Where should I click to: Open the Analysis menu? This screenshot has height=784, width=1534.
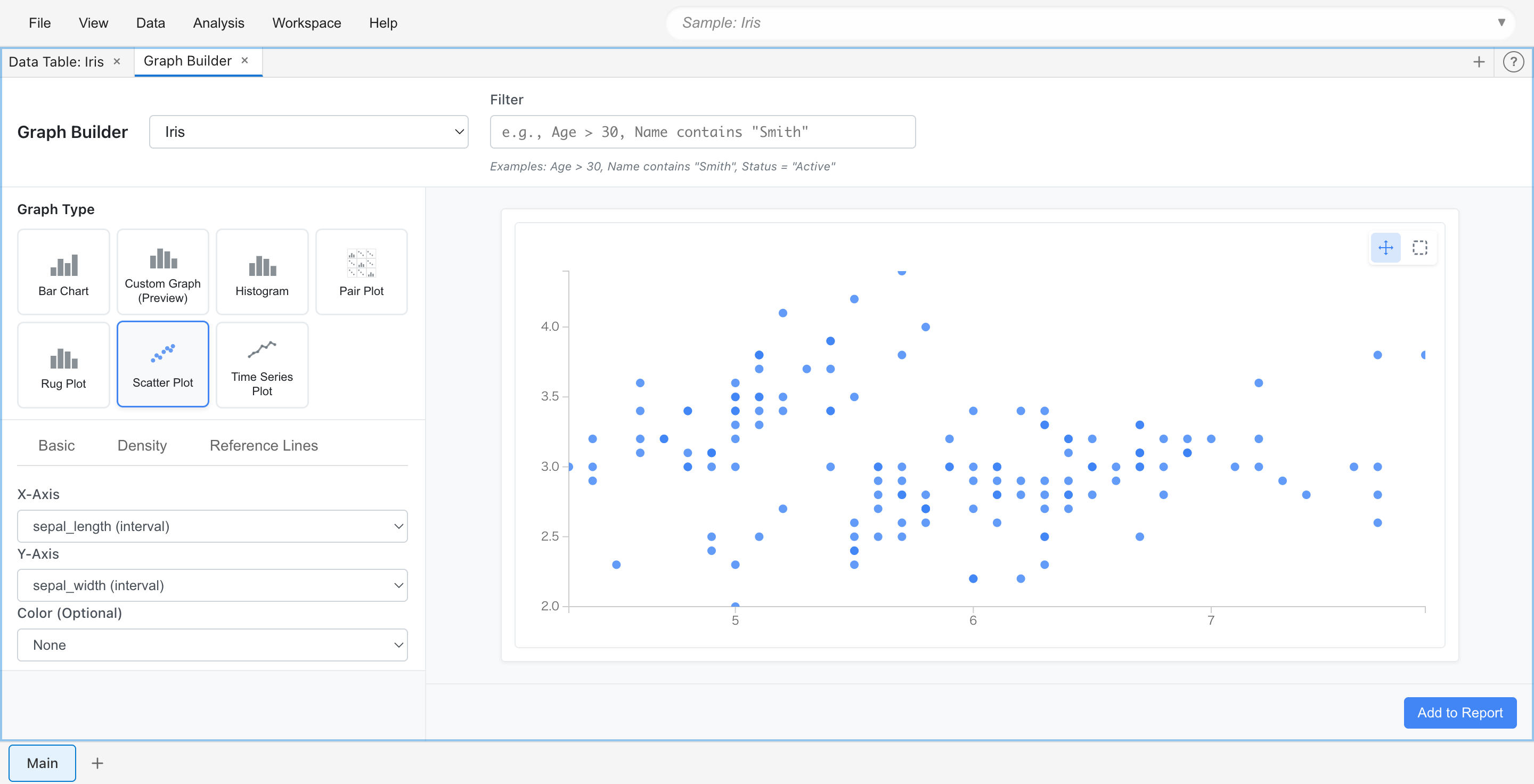(218, 22)
